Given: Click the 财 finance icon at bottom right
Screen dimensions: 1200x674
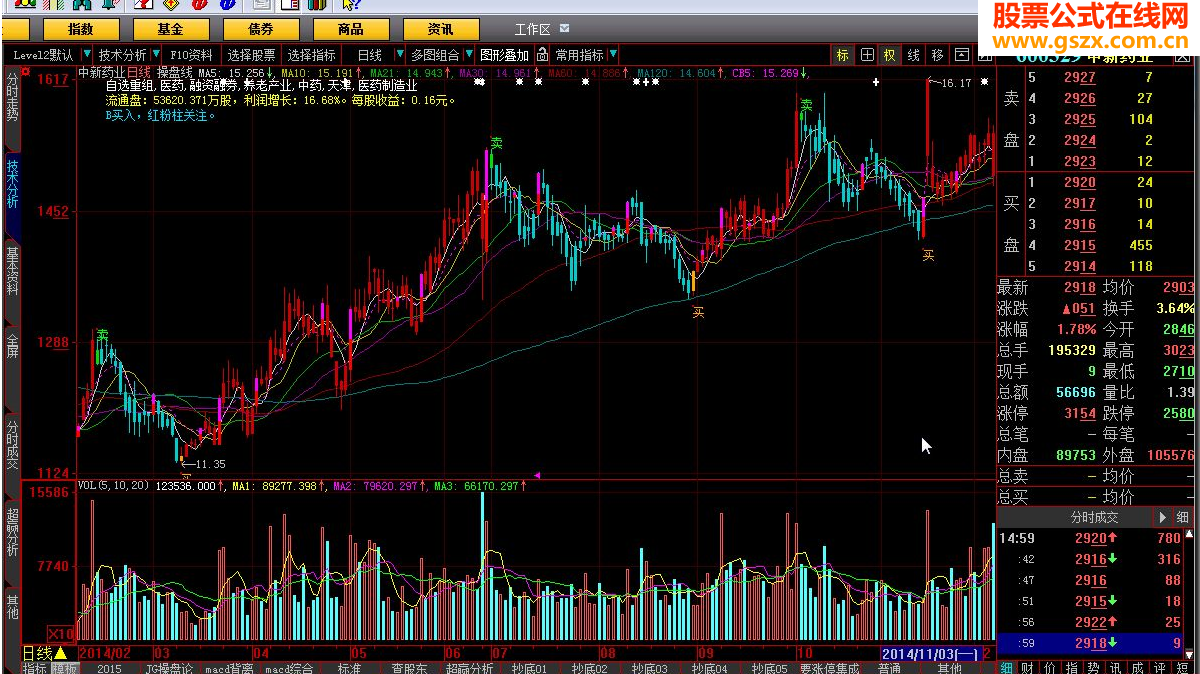Looking at the screenshot, I should tap(1027, 667).
